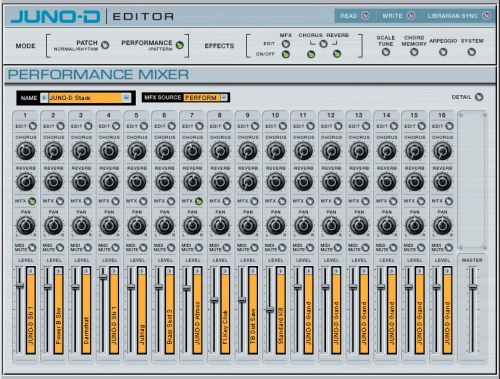Image resolution: width=500 pixels, height=379 pixels.
Task: Click the PAN knob on part 1
Action: point(26,226)
